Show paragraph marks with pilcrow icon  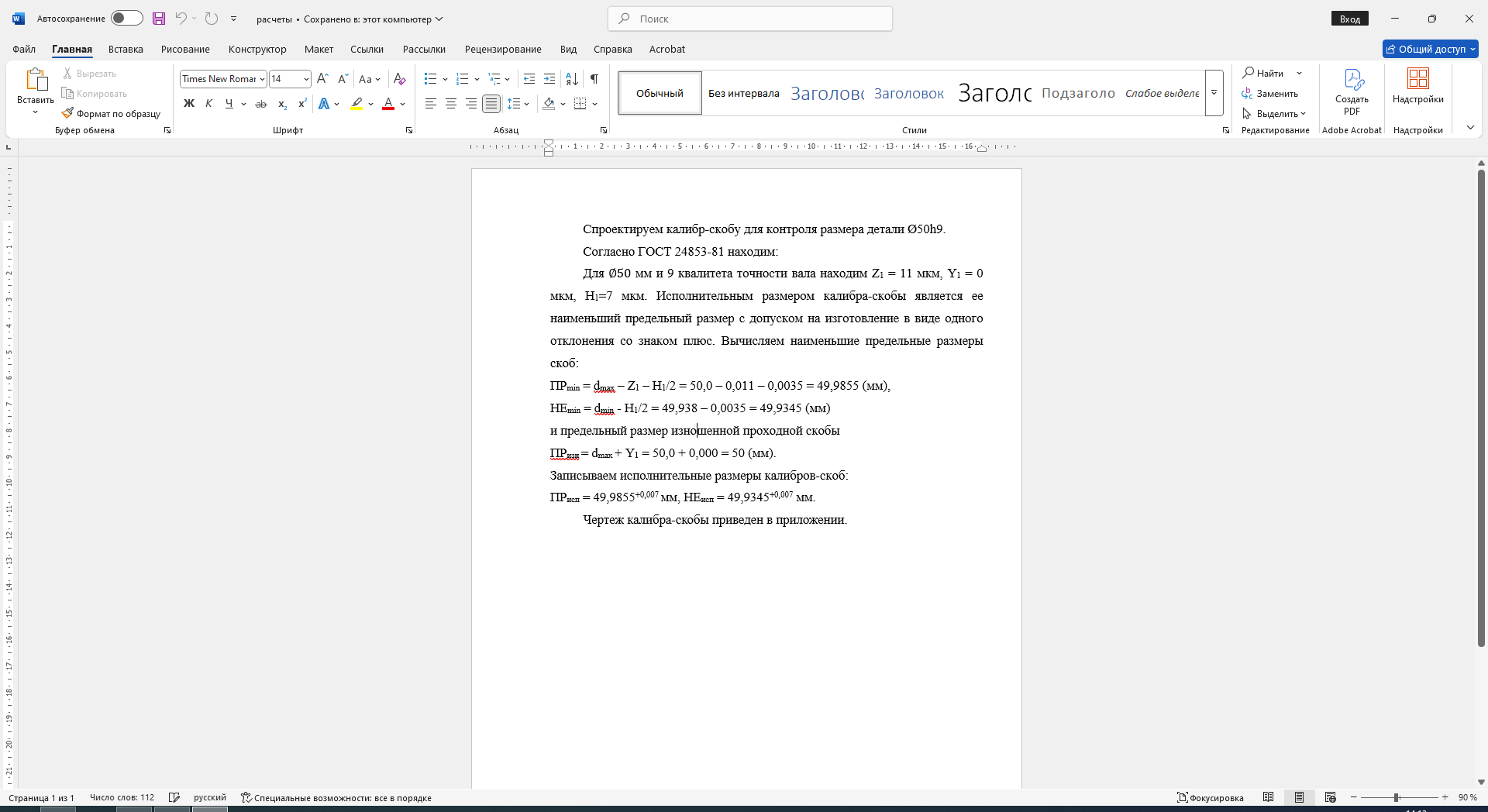(x=594, y=79)
